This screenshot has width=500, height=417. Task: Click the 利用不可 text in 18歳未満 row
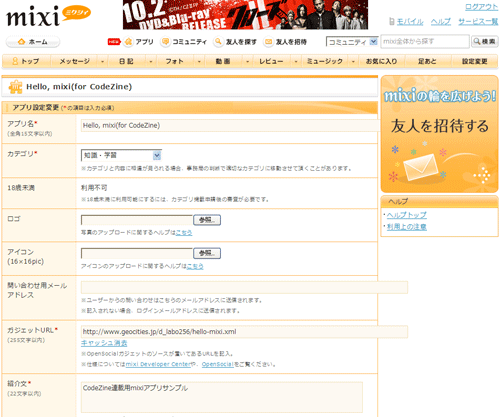(x=94, y=188)
